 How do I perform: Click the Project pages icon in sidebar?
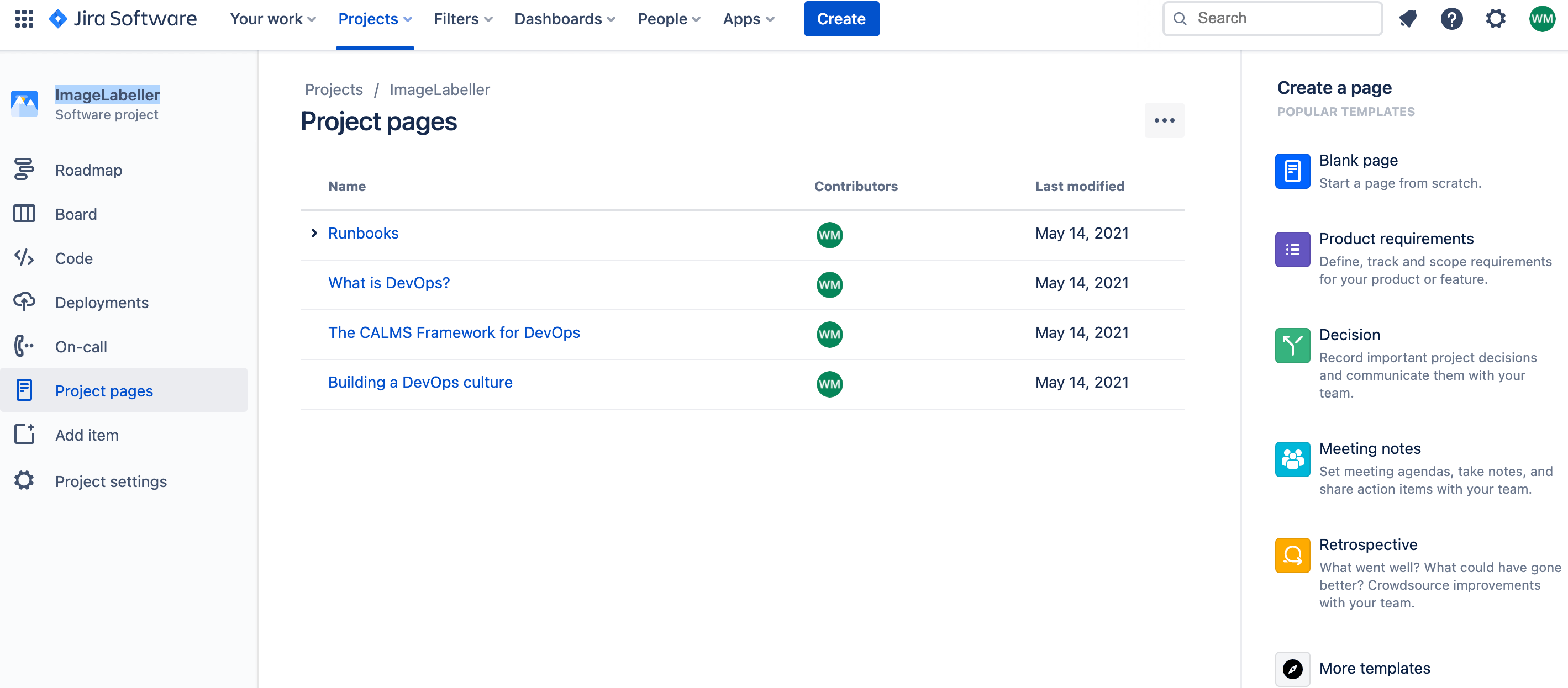24,390
